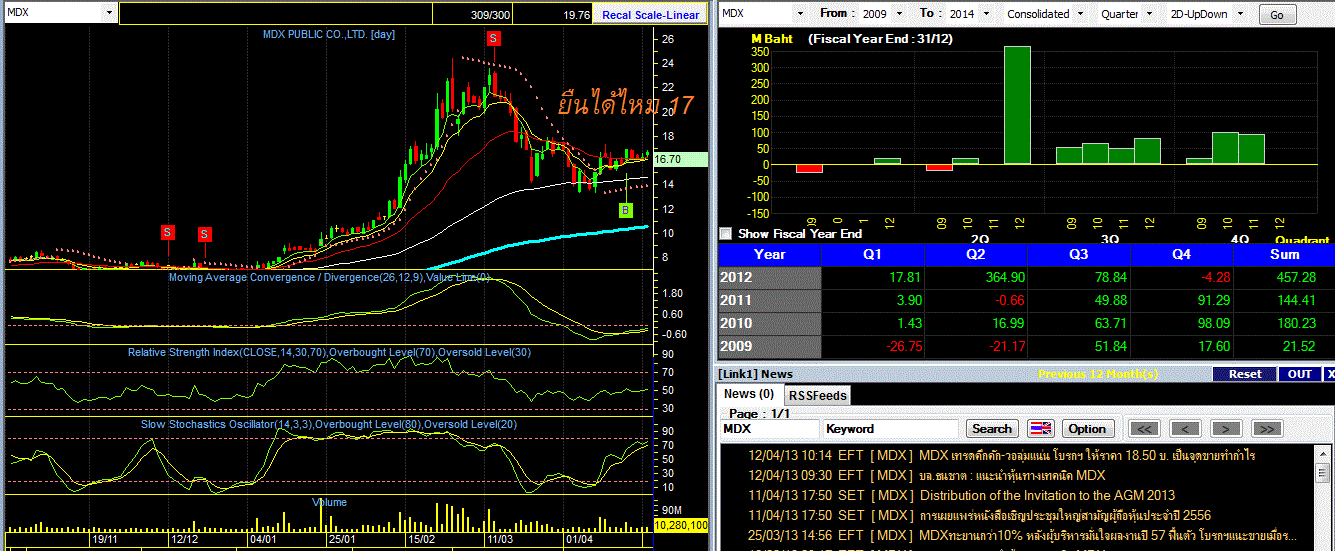Click the 309/300 value in chart header
The height and width of the screenshot is (551, 1335).
point(490,15)
